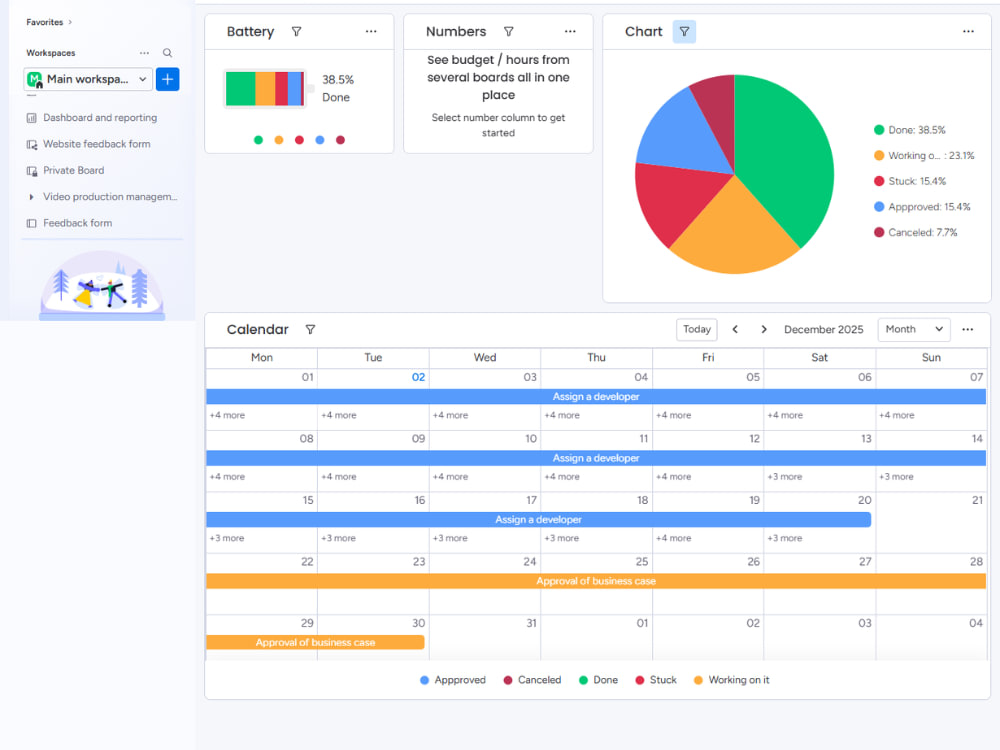Click Private Board lock icon
Image resolution: width=1000 pixels, height=750 pixels.
point(31,171)
